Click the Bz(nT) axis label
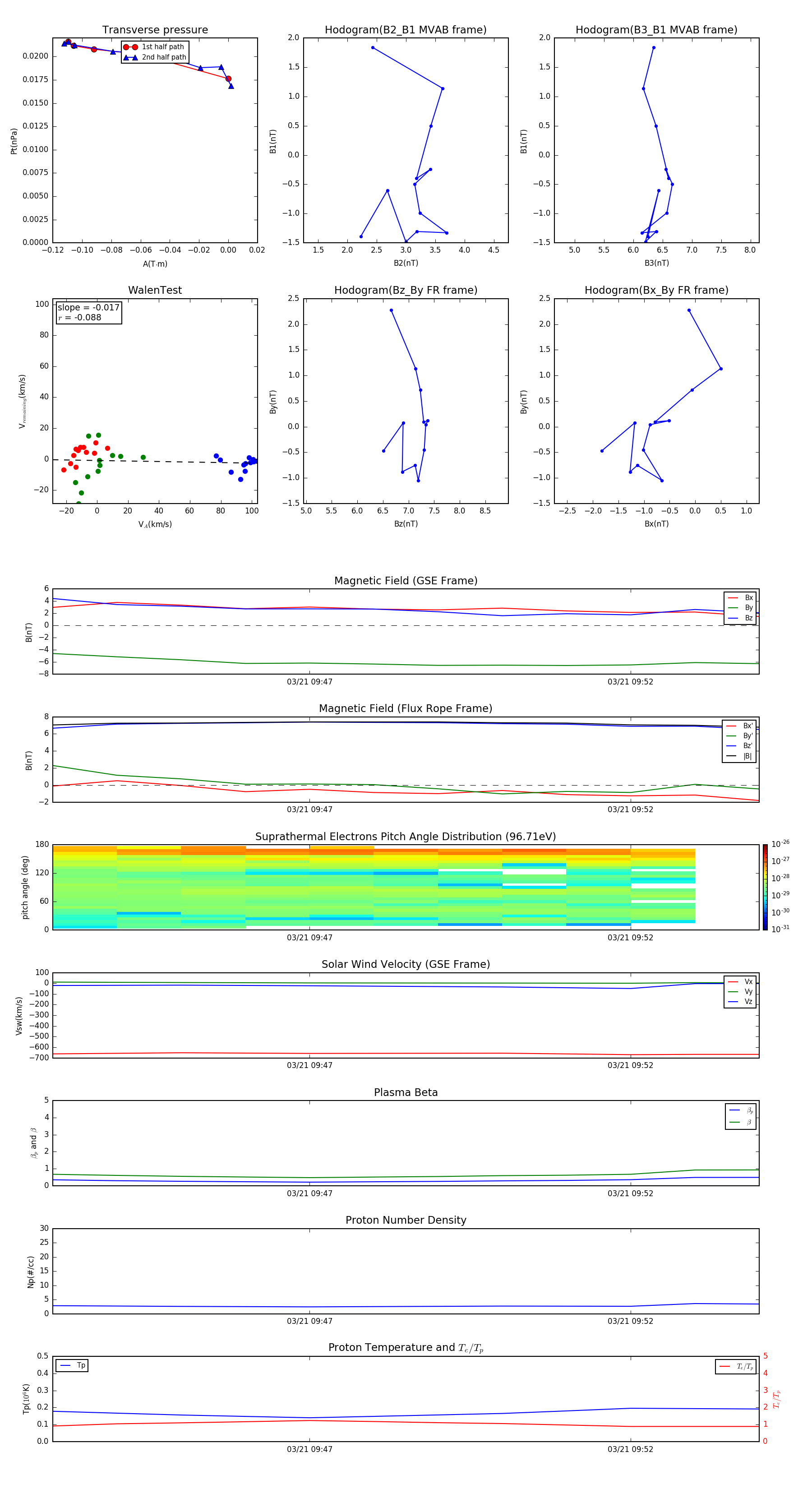 [x=406, y=524]
